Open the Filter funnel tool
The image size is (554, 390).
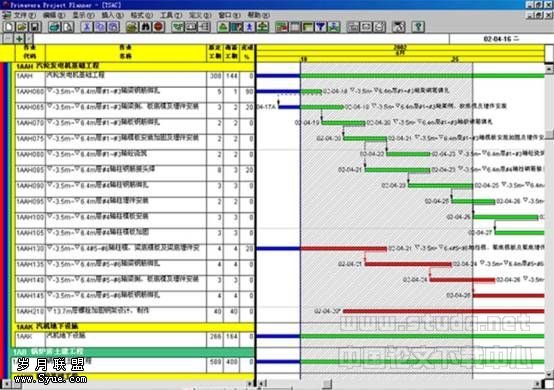point(321,27)
